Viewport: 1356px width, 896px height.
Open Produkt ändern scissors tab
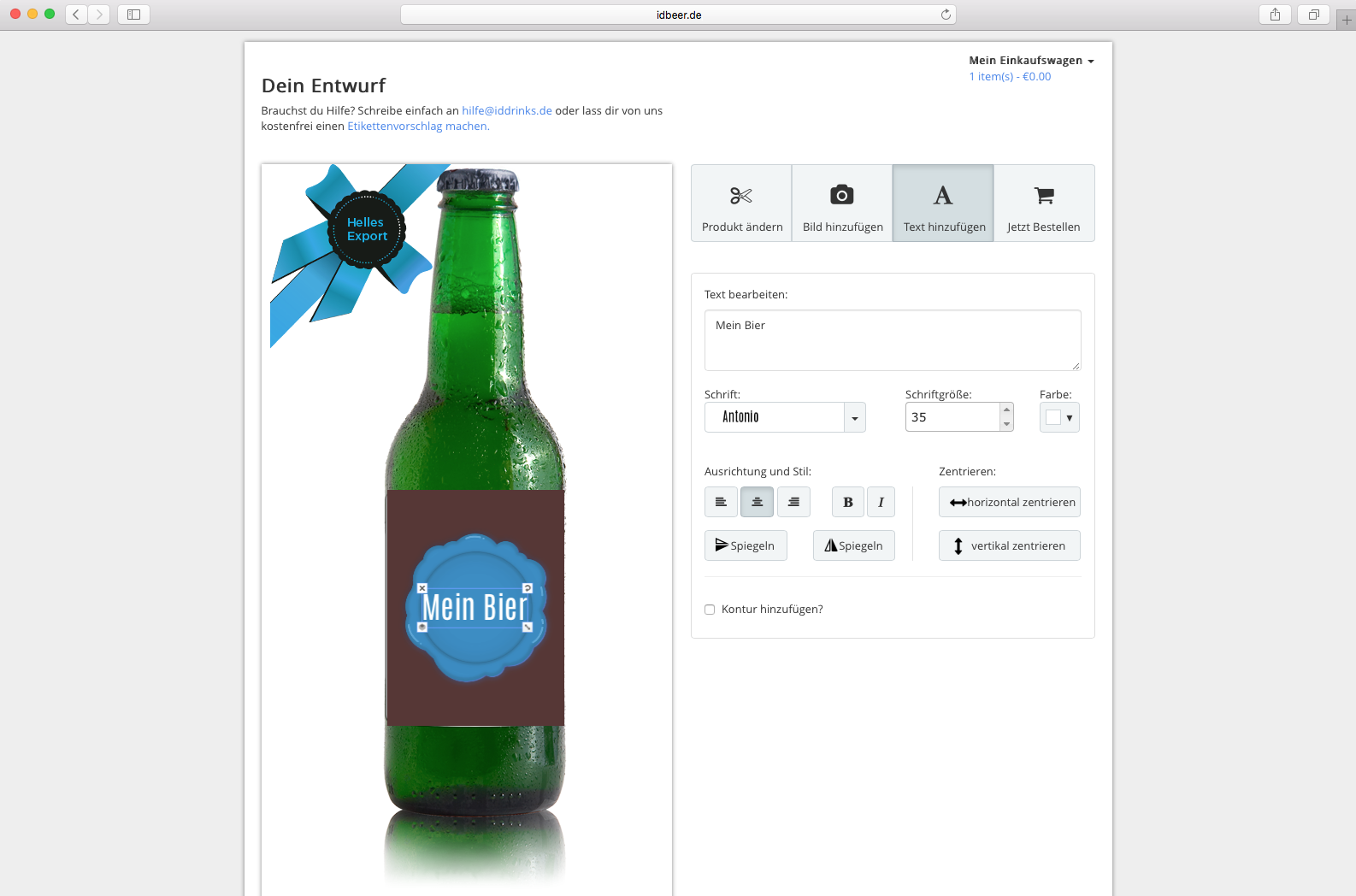[741, 203]
